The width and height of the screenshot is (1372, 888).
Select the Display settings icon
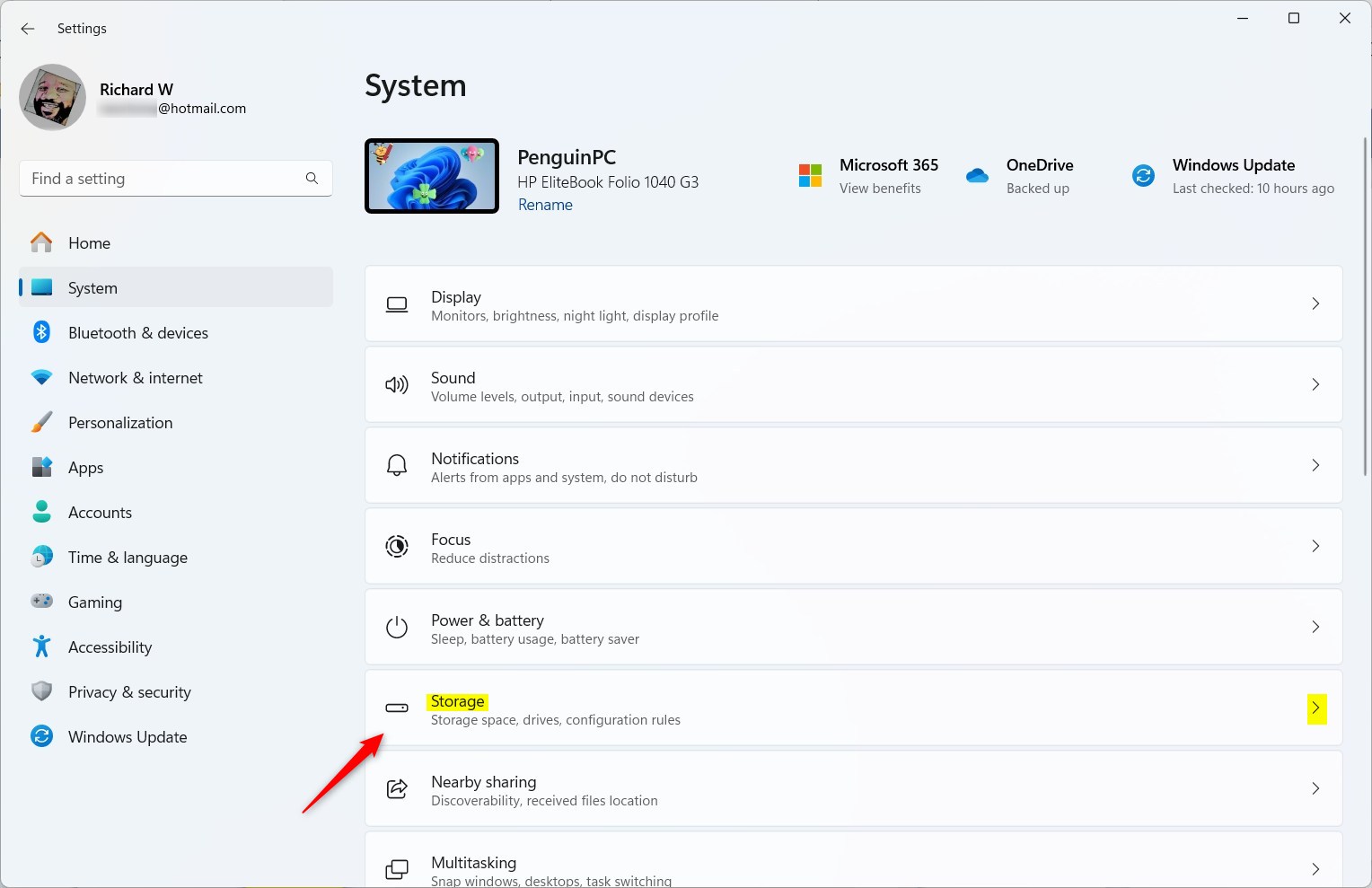[x=397, y=303]
